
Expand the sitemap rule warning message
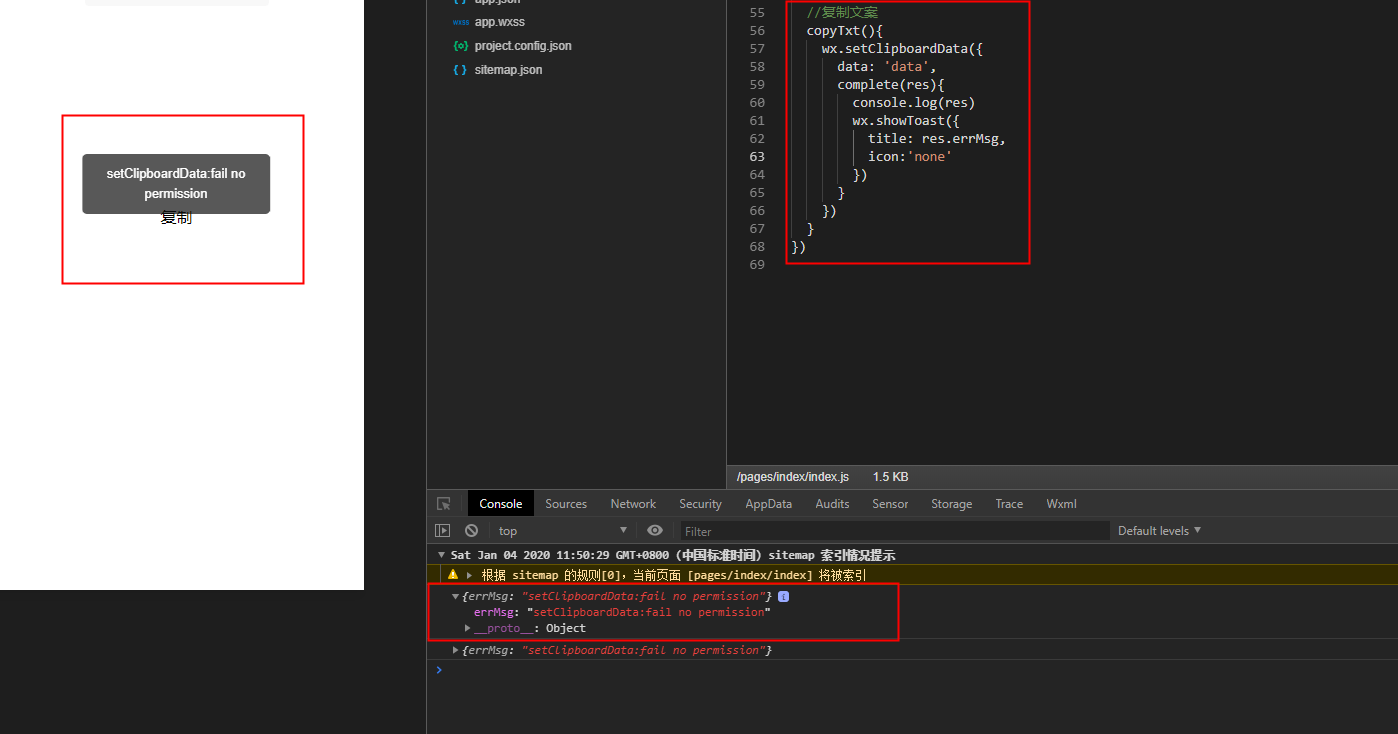pos(470,575)
